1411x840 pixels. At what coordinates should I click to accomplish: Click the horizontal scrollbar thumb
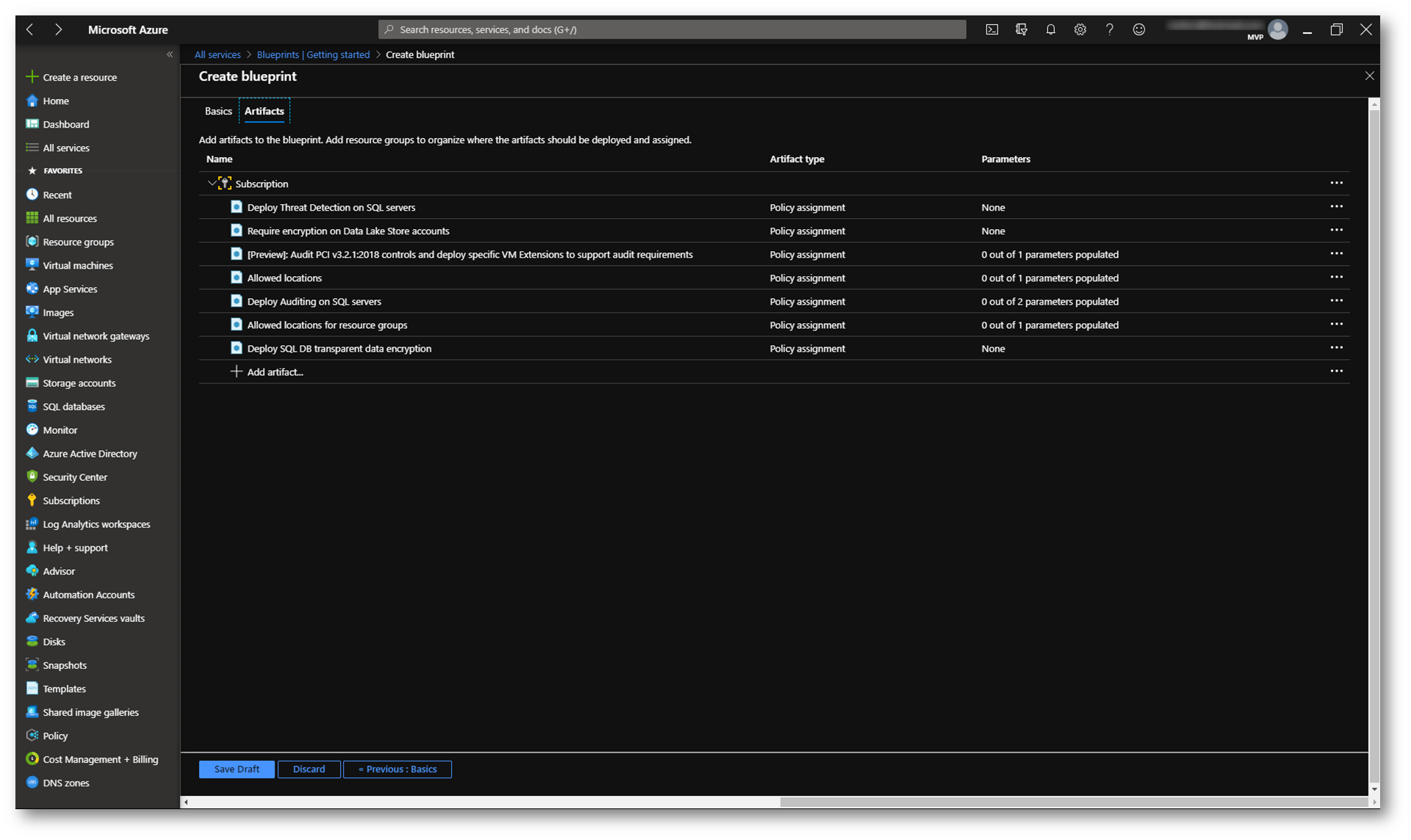[1074, 802]
